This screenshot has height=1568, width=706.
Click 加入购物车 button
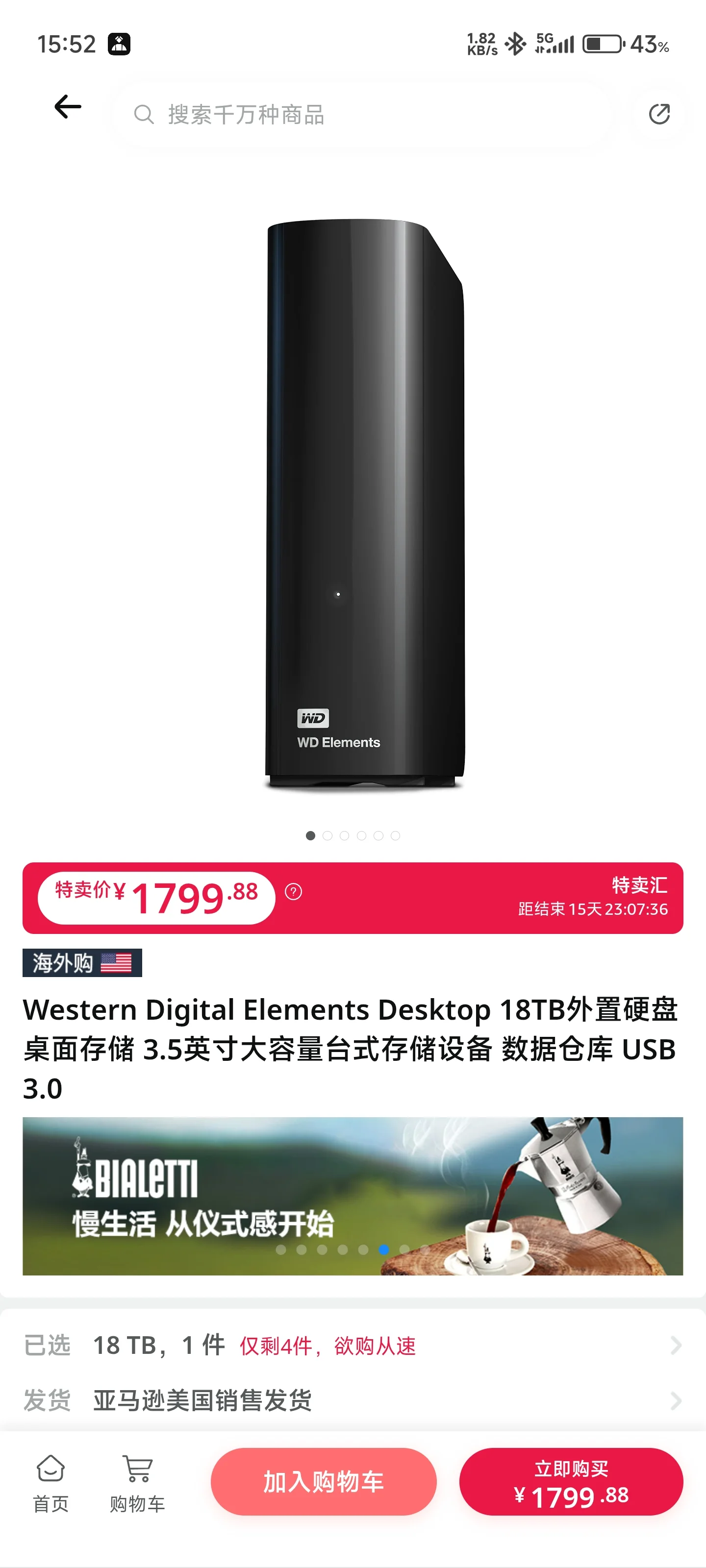click(324, 1481)
